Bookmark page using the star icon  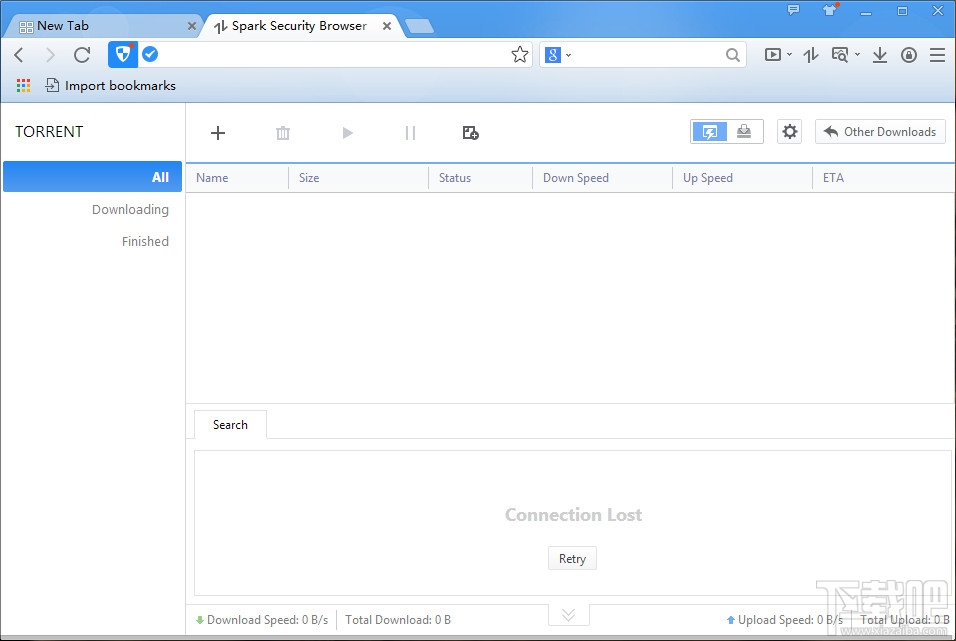pyautogui.click(x=520, y=55)
